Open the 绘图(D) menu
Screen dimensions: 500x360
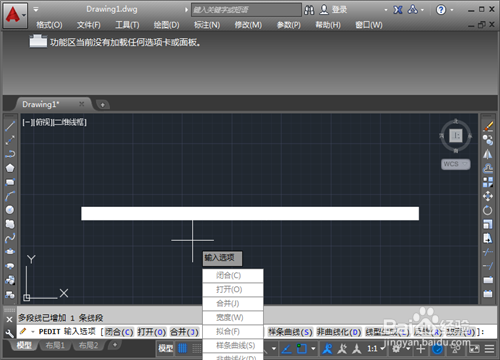point(166,25)
